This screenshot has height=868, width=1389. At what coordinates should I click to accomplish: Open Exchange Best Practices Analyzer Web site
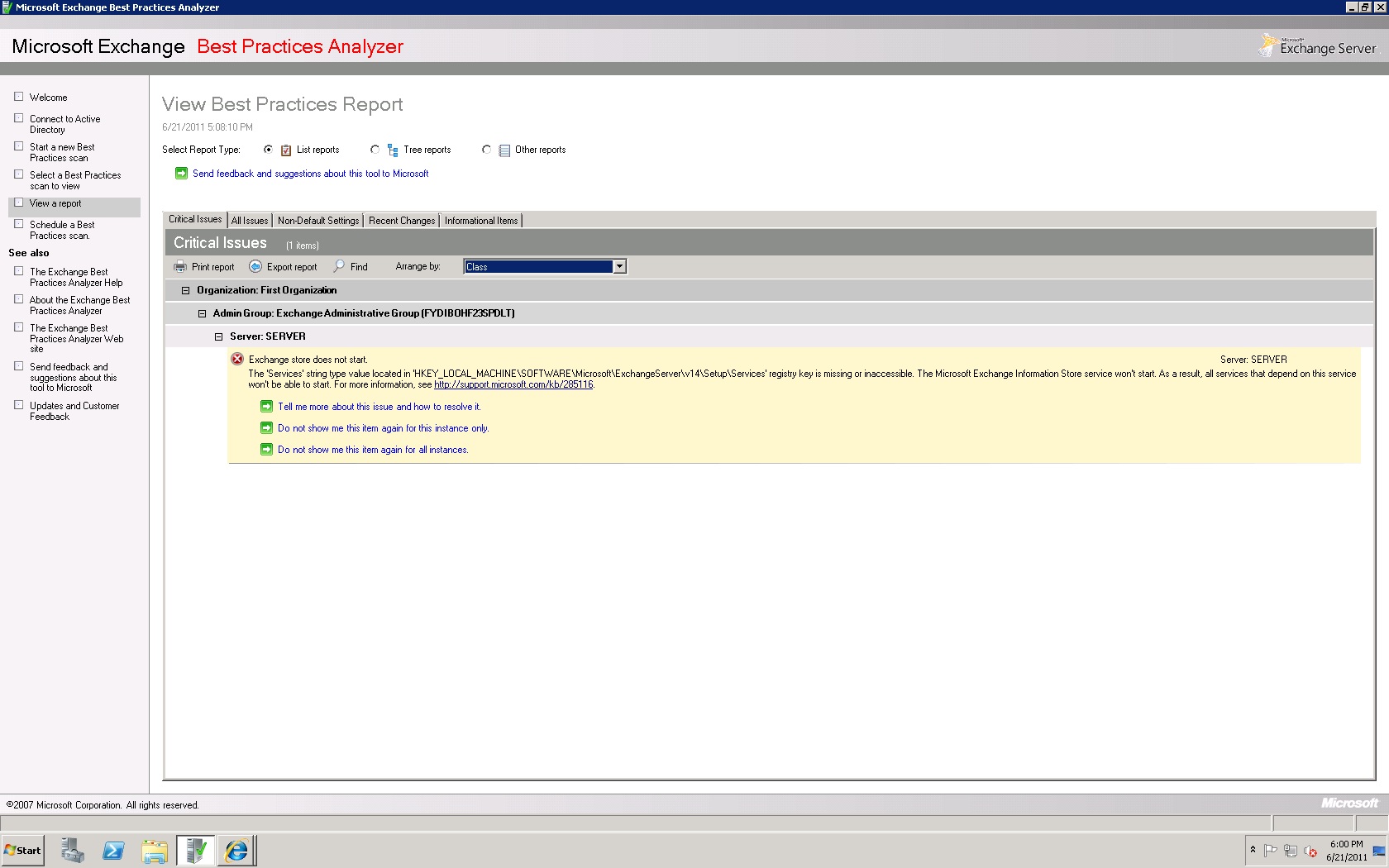click(77, 338)
